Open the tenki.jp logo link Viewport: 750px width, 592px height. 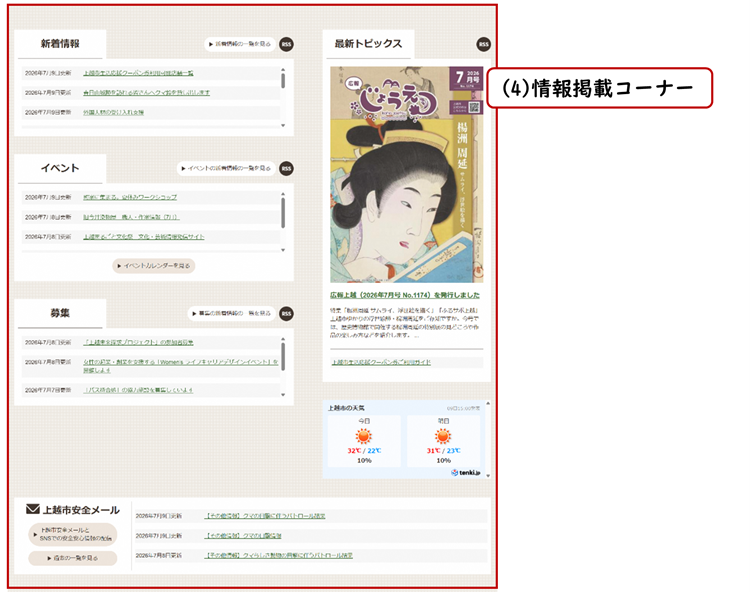[x=465, y=472]
